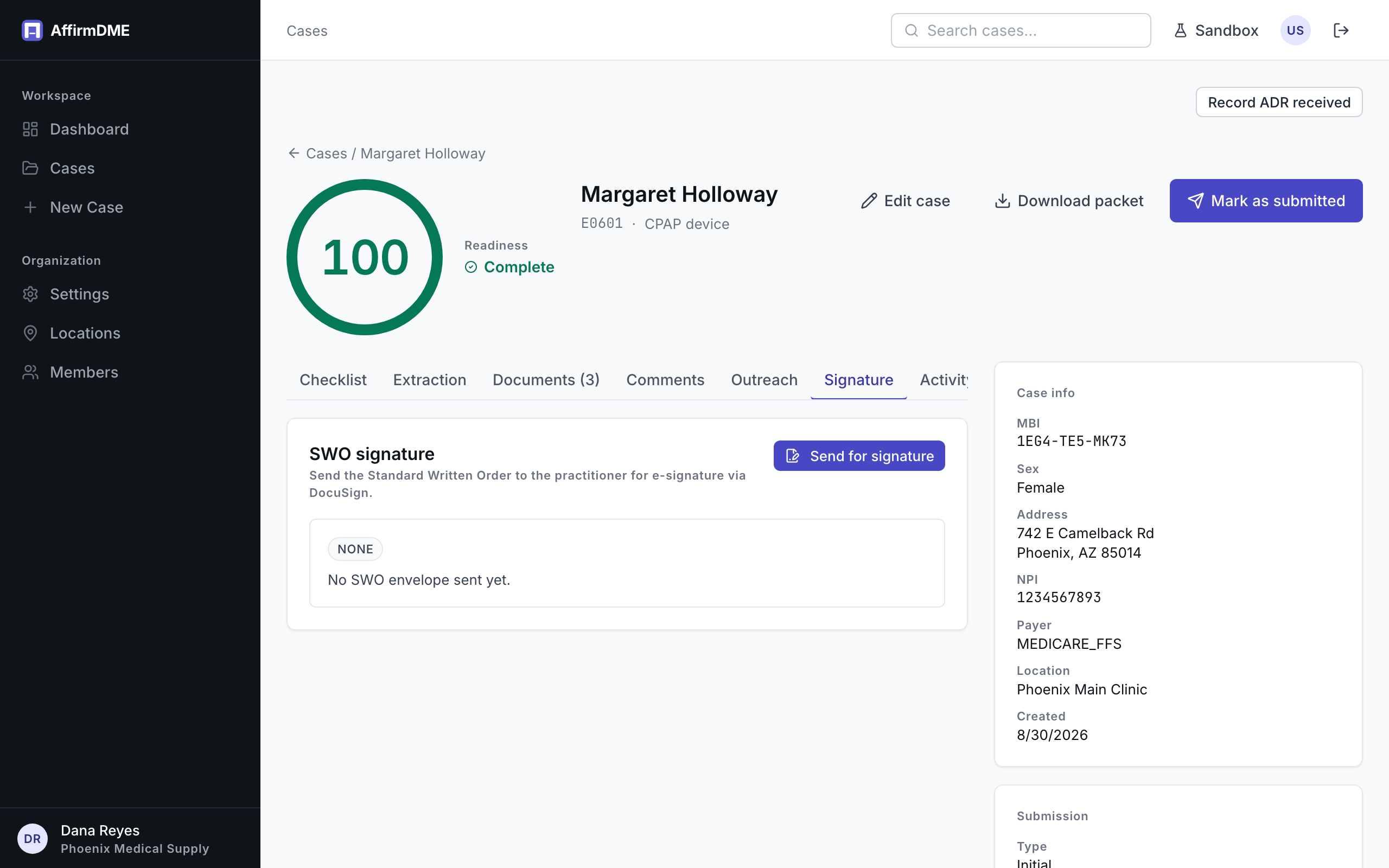Click the readiness score 100 ring
Image resolution: width=1389 pixels, height=868 pixels.
tap(365, 257)
